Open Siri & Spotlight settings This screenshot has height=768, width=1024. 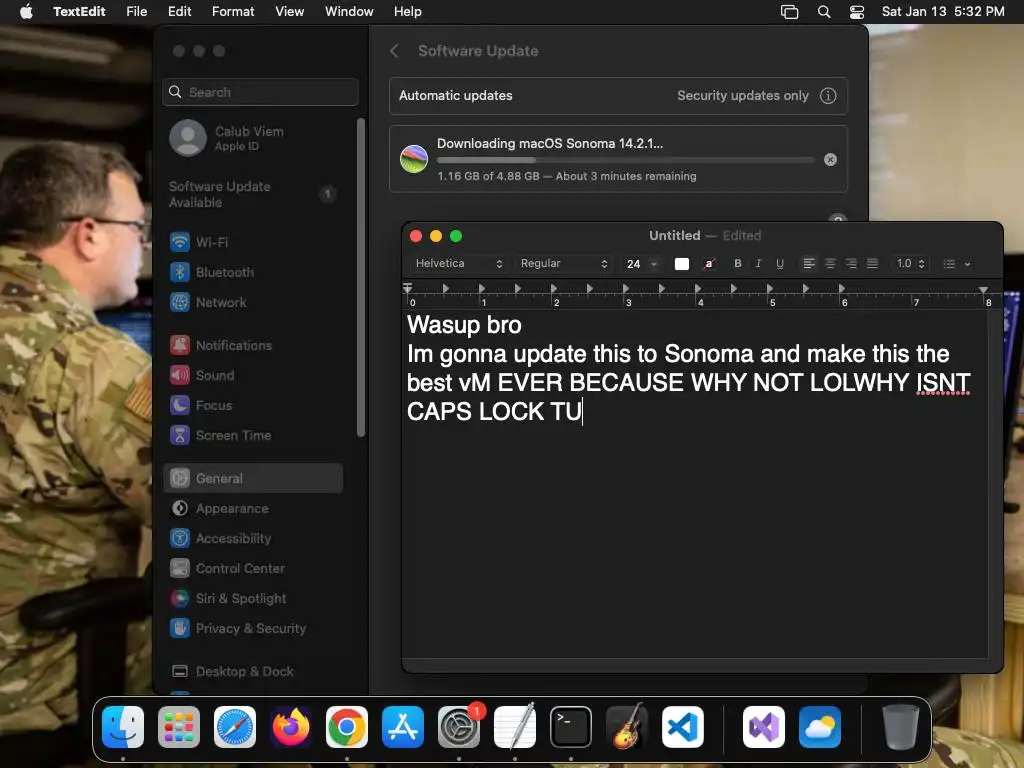(251, 598)
